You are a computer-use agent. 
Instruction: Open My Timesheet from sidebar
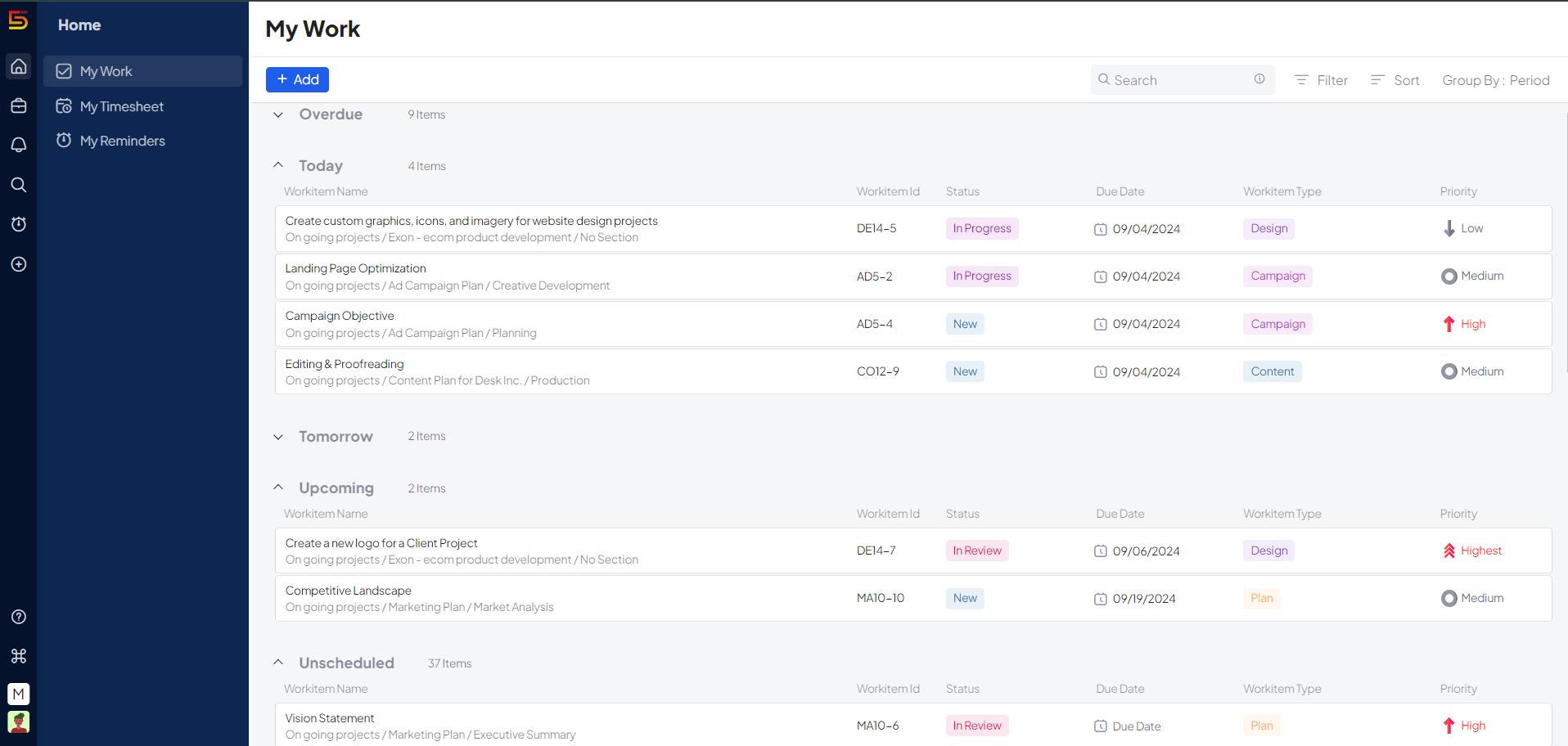121,106
